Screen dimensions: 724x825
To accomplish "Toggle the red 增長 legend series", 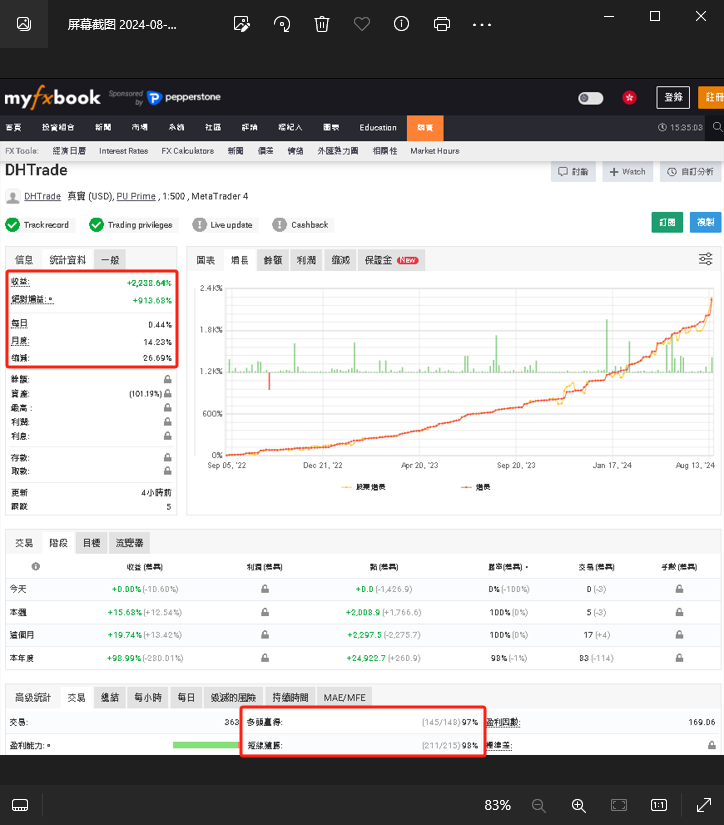I will [476, 487].
